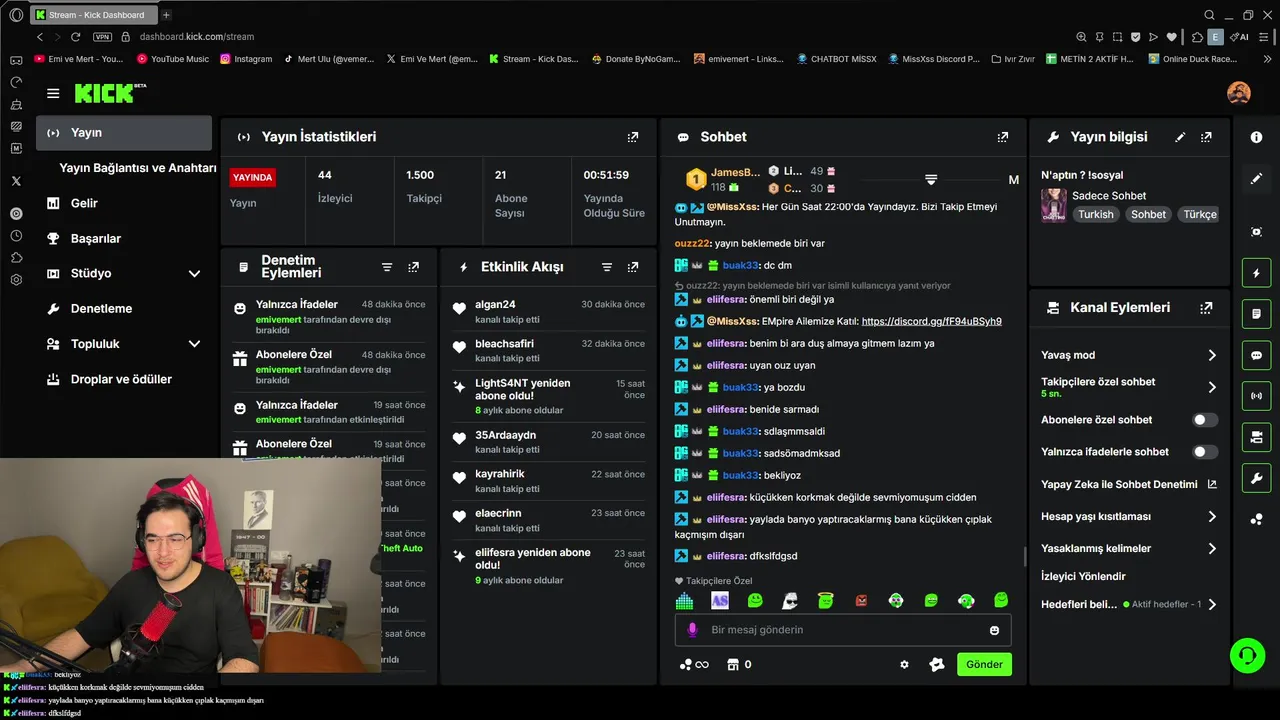Open chat settings gear icon
Viewport: 1280px width, 720px height.
[904, 664]
